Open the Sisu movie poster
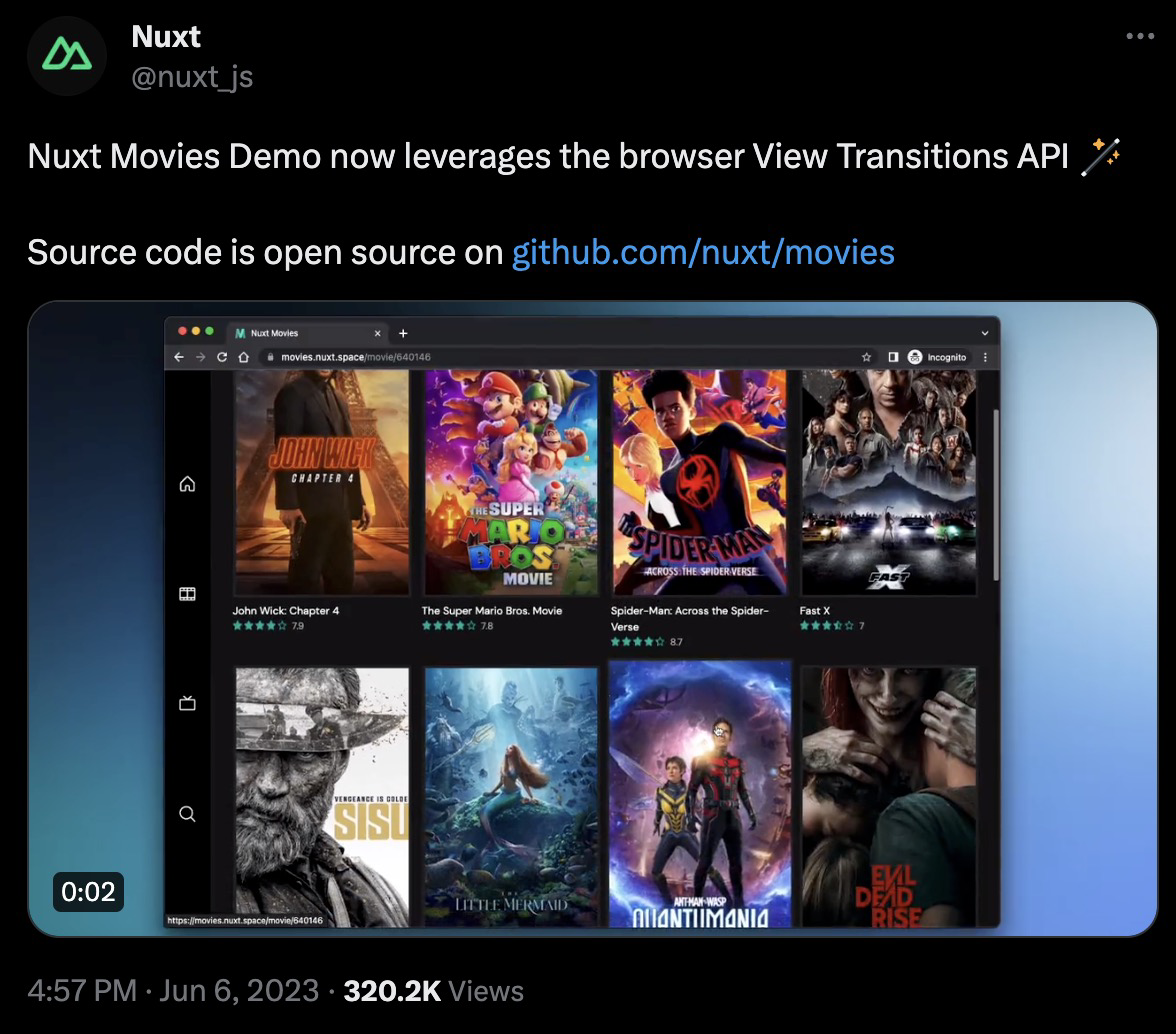Image resolution: width=1176 pixels, height=1034 pixels. click(x=322, y=797)
